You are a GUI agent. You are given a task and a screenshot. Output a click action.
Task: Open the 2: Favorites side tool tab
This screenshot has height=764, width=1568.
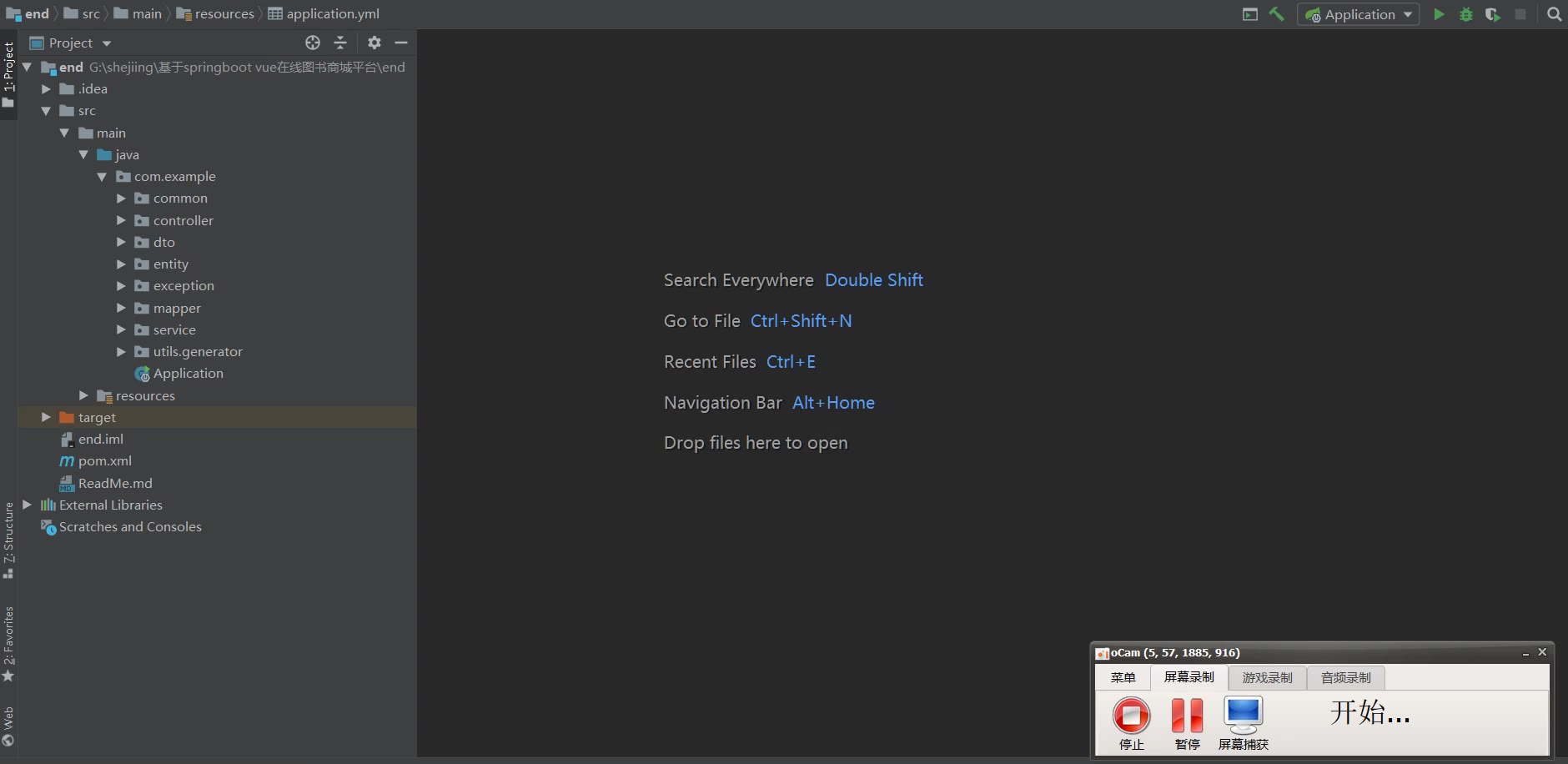coord(8,644)
